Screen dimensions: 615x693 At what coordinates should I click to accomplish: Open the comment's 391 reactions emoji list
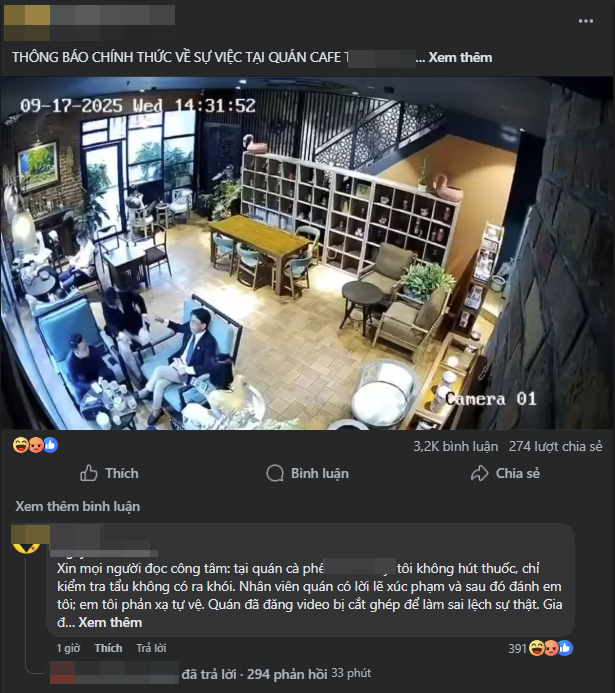551,648
